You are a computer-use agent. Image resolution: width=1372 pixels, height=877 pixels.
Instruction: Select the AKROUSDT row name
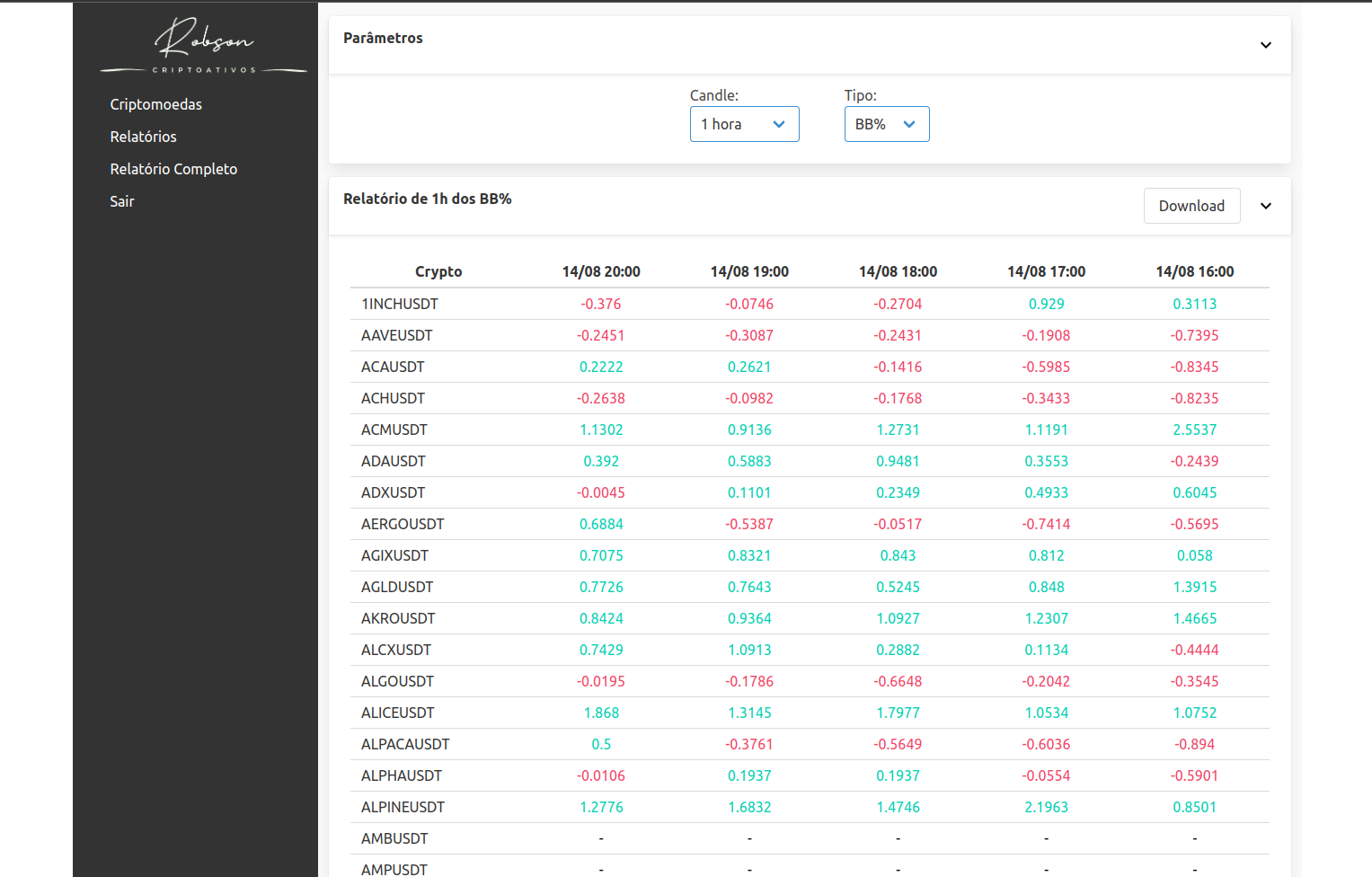[398, 618]
